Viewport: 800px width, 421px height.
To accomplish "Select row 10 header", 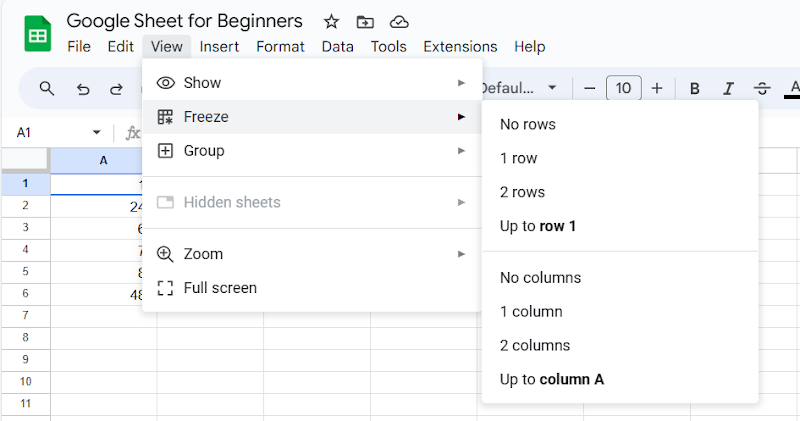I will point(26,382).
